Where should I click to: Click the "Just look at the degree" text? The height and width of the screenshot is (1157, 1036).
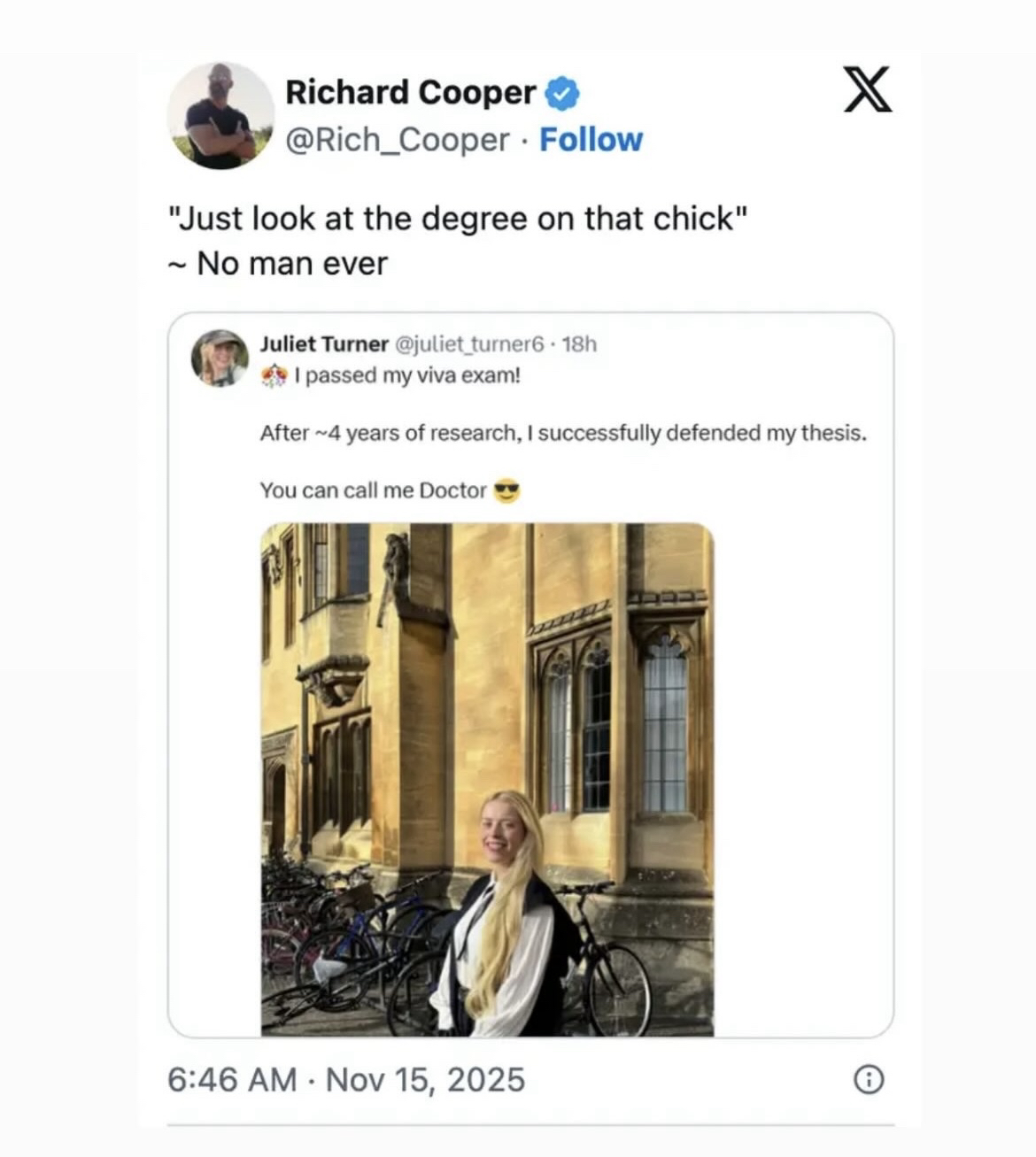click(458, 219)
